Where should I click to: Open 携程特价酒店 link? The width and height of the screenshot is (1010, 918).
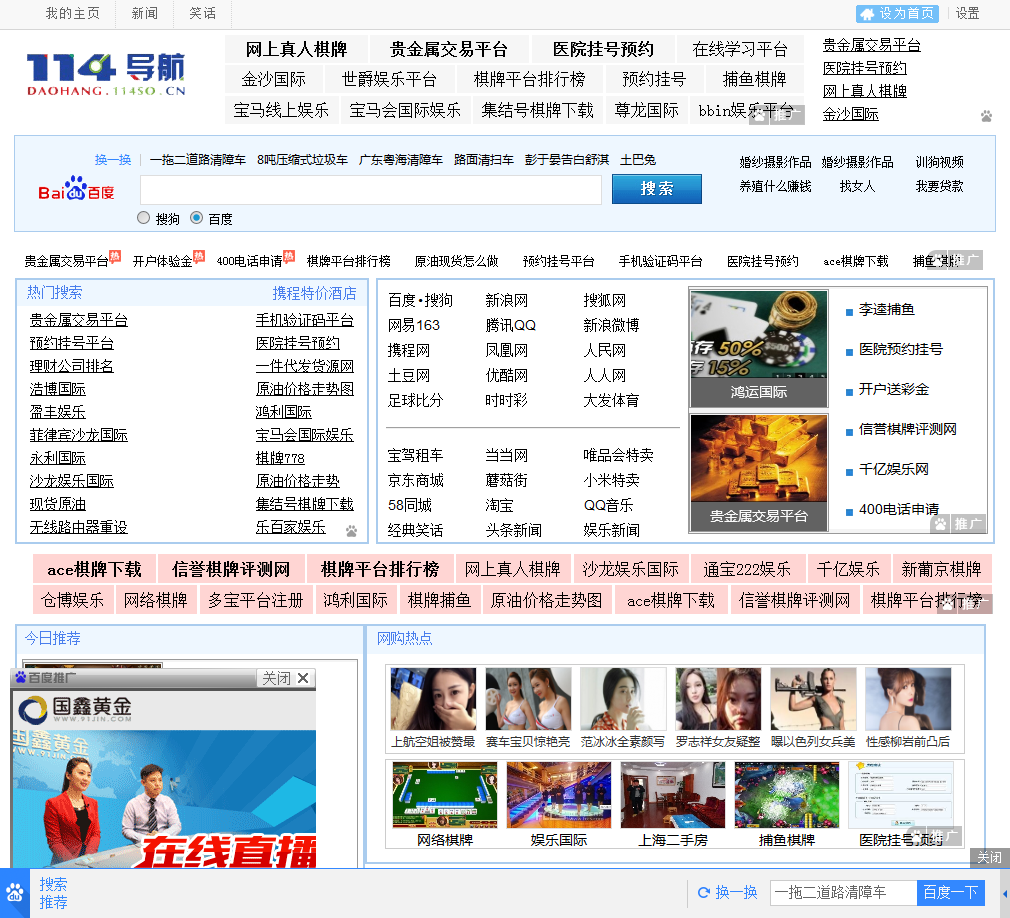pos(314,293)
